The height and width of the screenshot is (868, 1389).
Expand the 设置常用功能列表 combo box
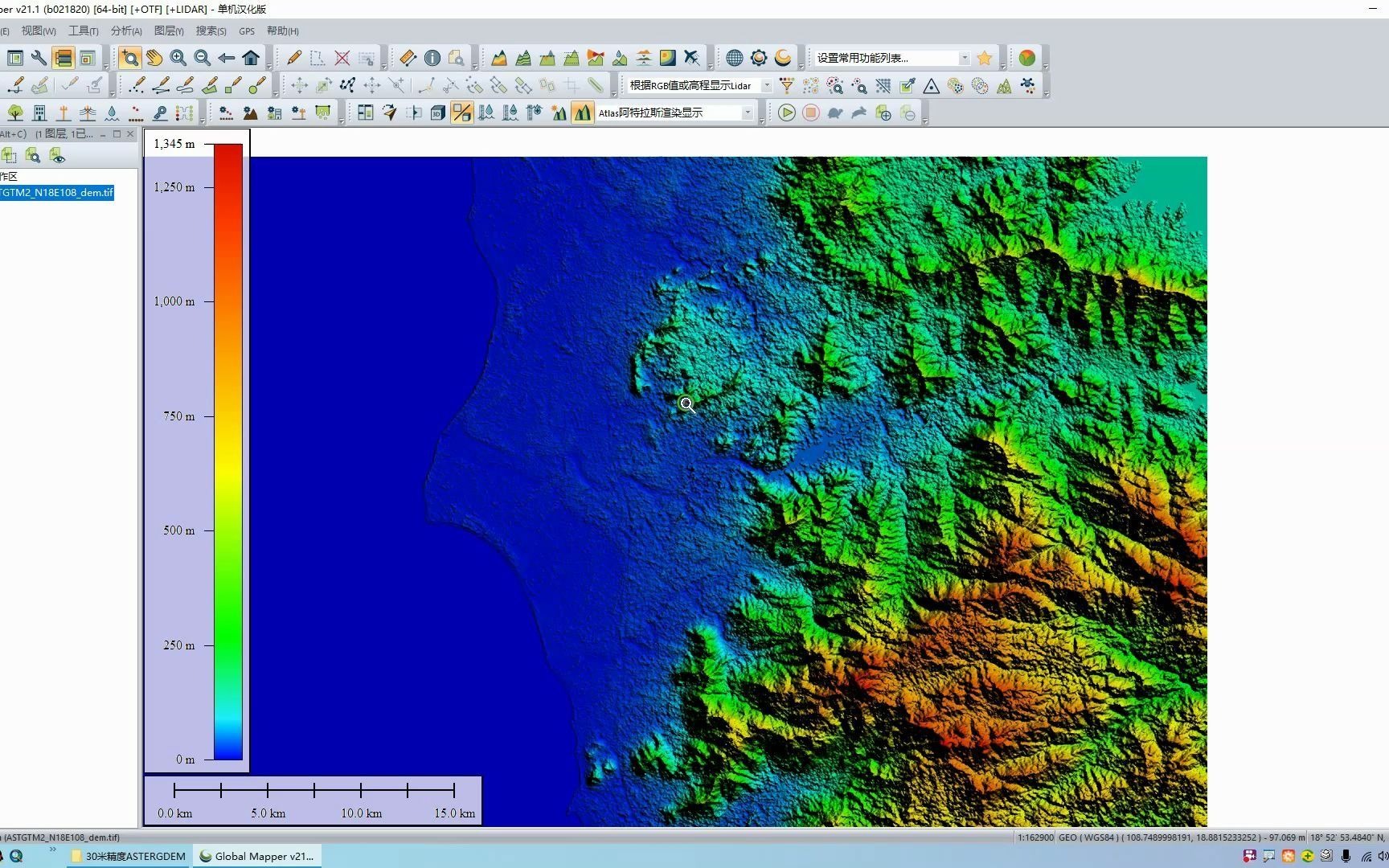coord(965,58)
